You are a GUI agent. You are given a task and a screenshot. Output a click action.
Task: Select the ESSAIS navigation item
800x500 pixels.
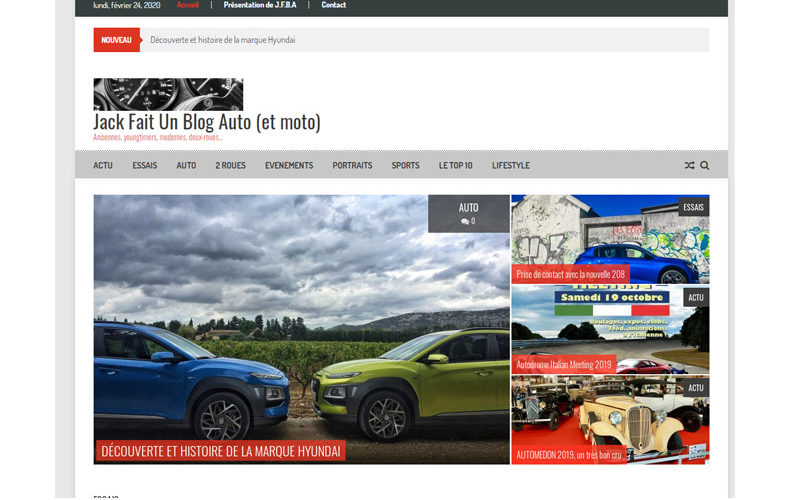click(145, 165)
